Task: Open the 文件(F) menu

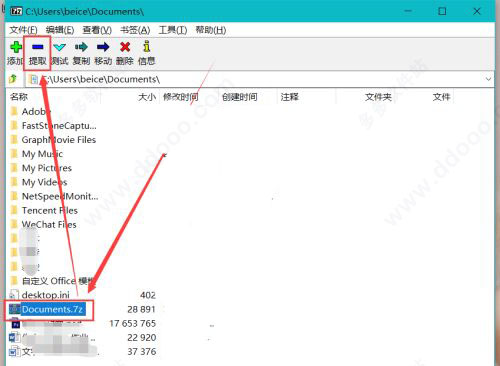Action: tap(23, 30)
